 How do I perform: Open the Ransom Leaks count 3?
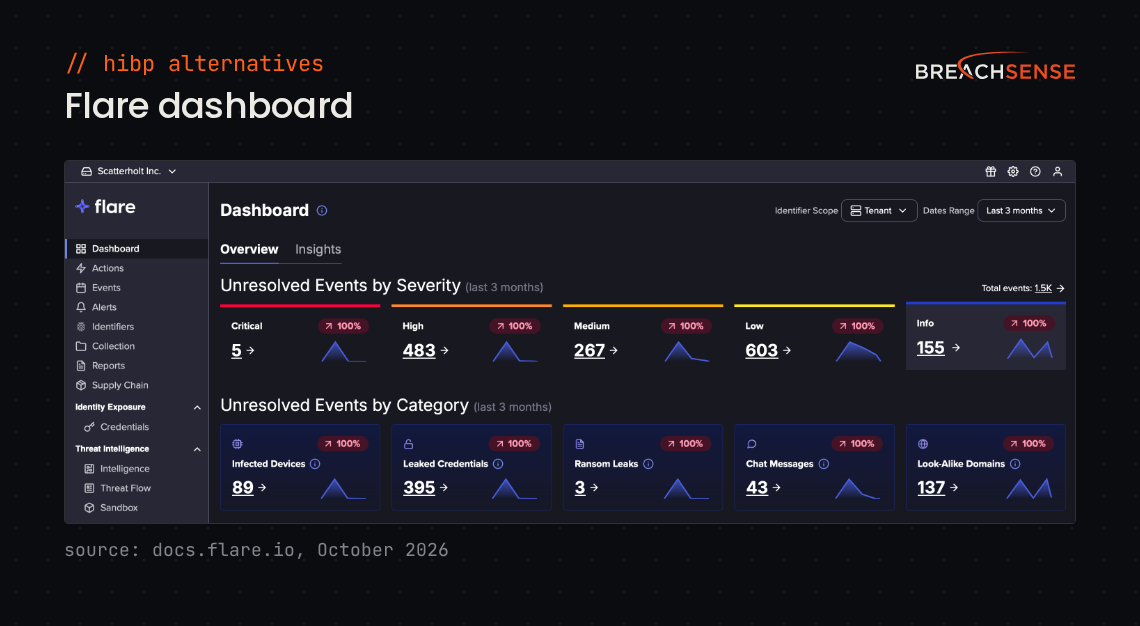point(580,488)
